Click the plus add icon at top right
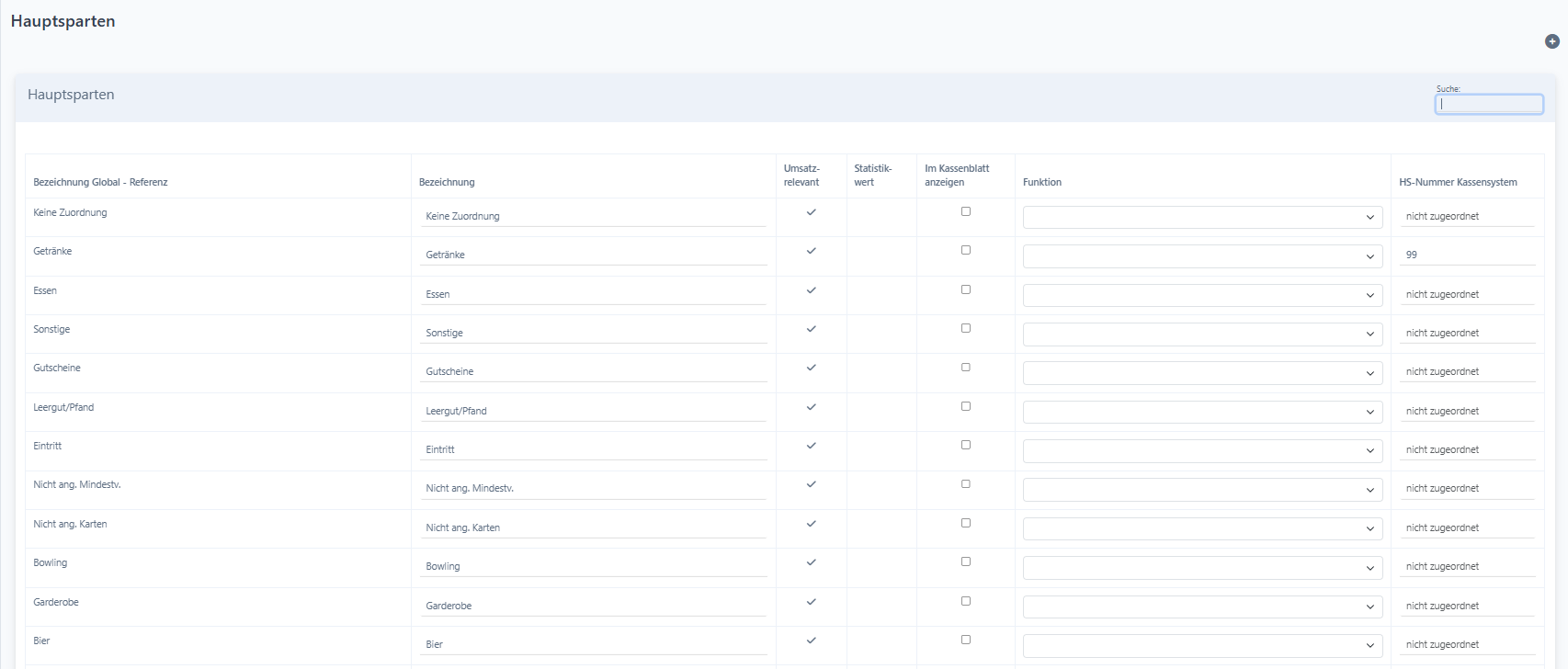Viewport: 1568px width, 669px height. (1552, 41)
